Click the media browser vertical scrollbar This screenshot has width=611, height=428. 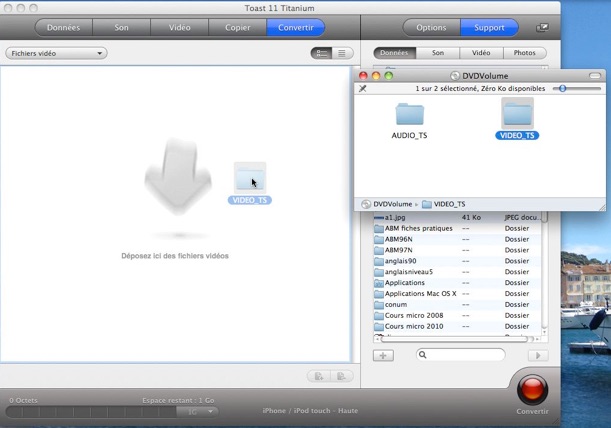tap(545, 273)
